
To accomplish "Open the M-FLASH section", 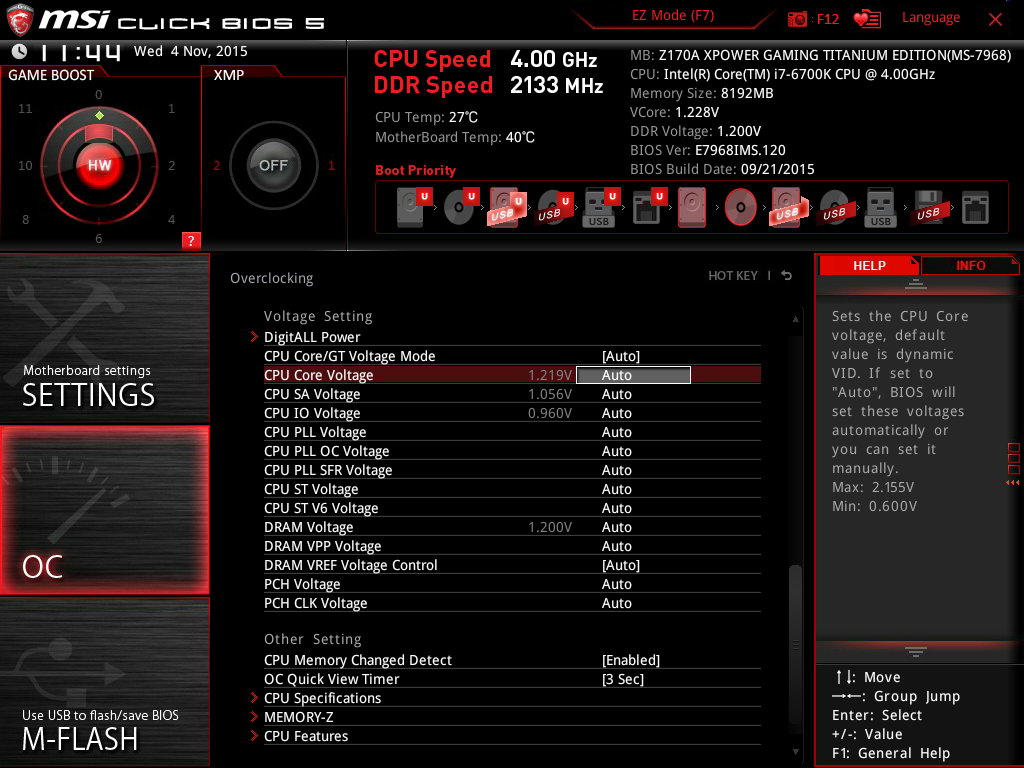I will [104, 682].
